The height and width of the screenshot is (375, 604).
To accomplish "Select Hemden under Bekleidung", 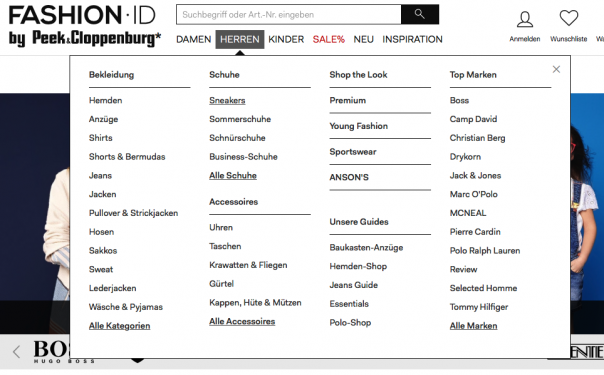I will coord(106,100).
